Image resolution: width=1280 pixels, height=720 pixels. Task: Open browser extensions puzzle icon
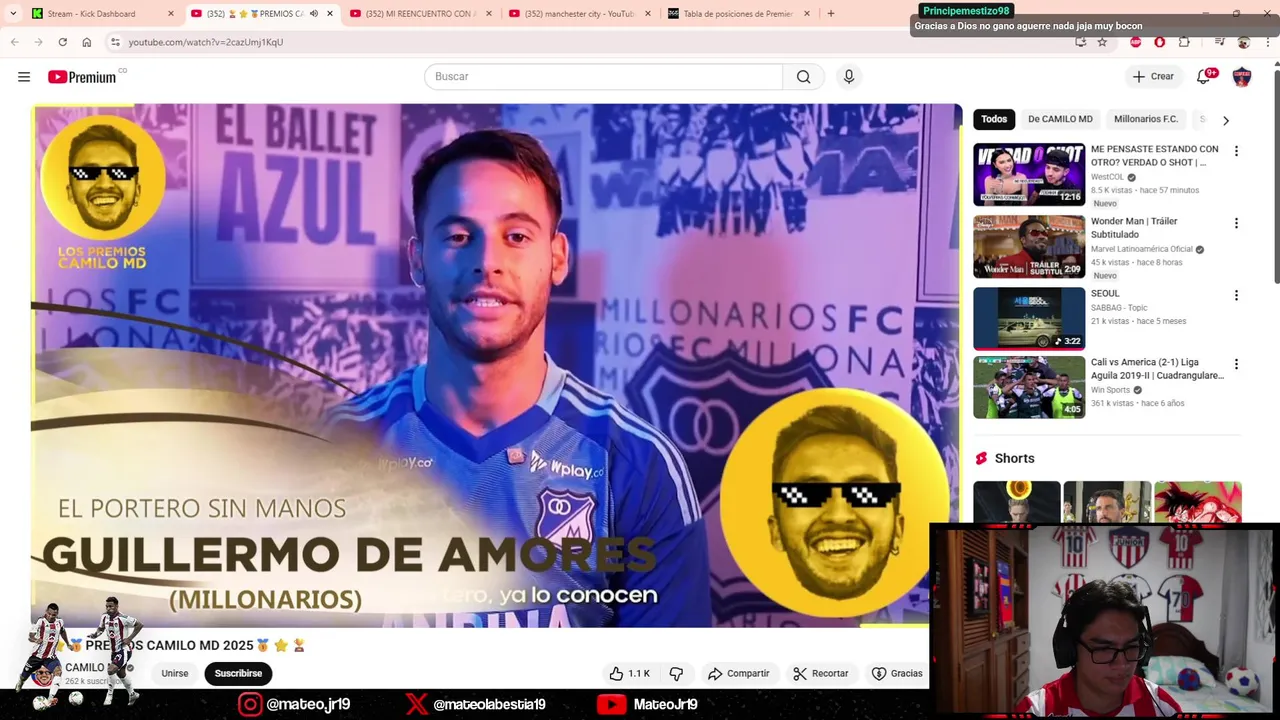pyautogui.click(x=1185, y=42)
